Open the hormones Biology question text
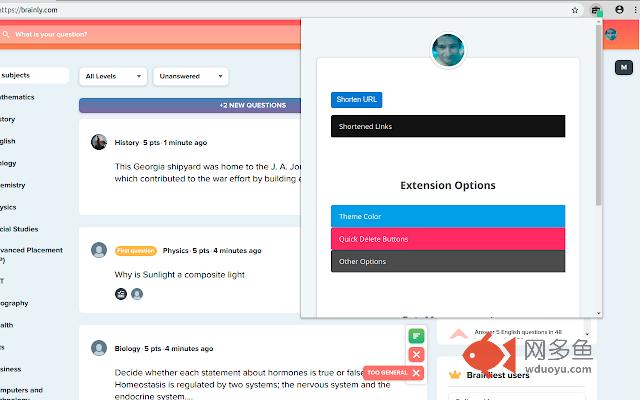640x400 pixels. 252,384
